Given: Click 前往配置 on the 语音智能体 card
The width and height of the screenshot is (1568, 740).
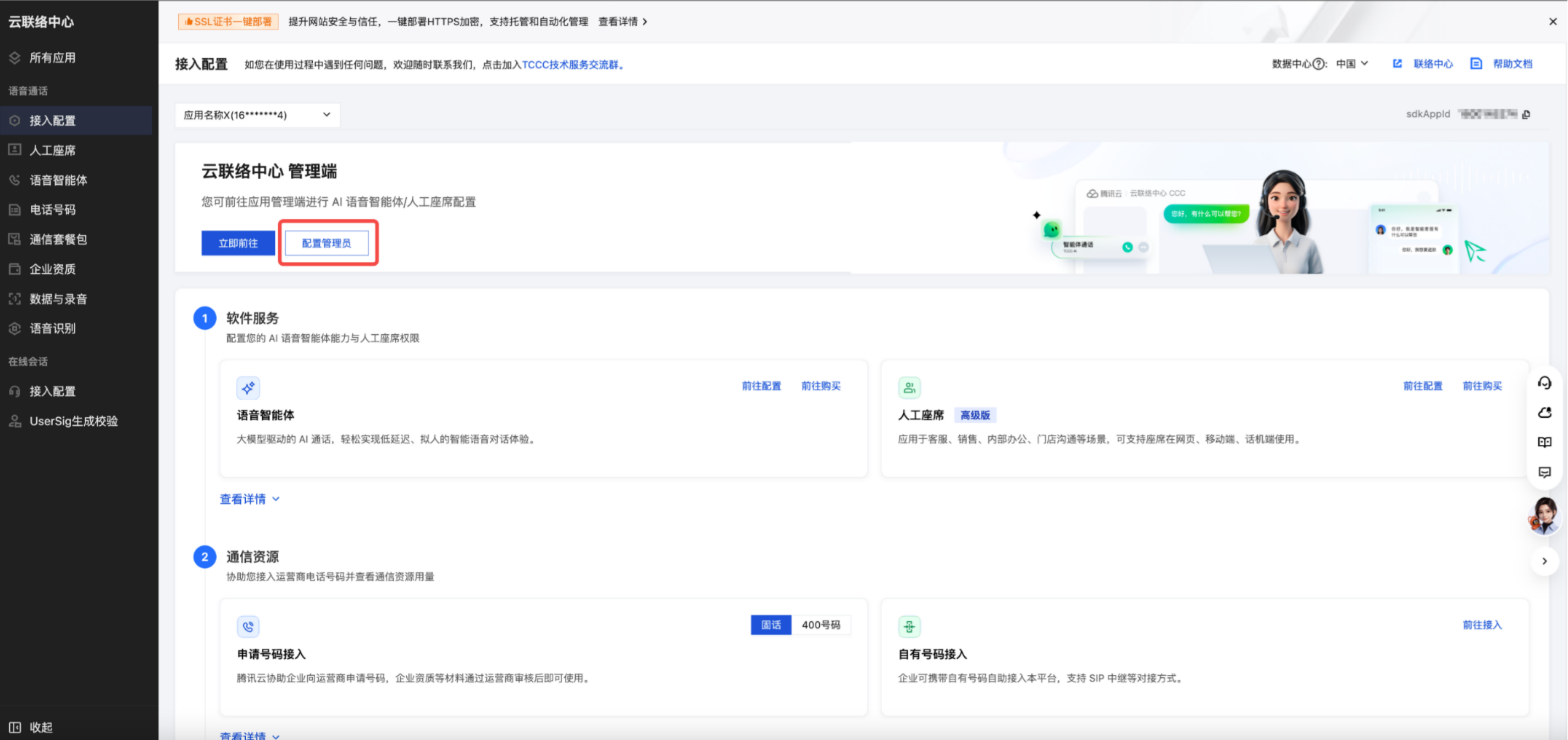Looking at the screenshot, I should pyautogui.click(x=761, y=386).
